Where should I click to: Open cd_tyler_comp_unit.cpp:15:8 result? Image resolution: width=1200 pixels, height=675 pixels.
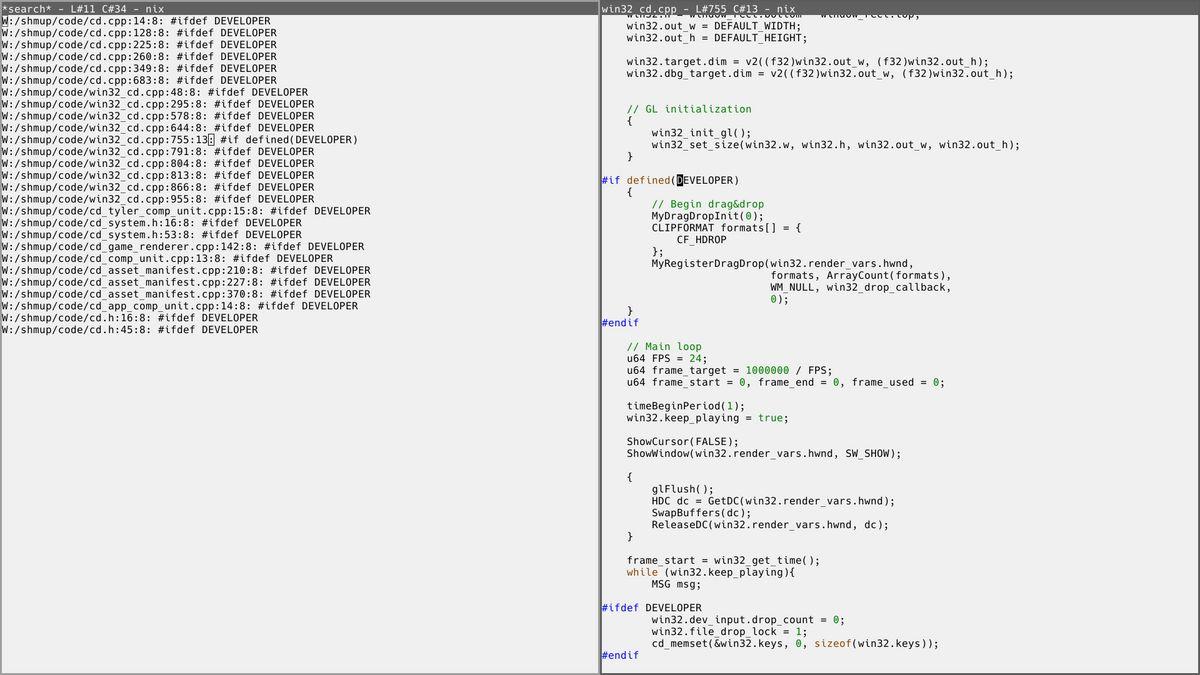tap(186, 211)
